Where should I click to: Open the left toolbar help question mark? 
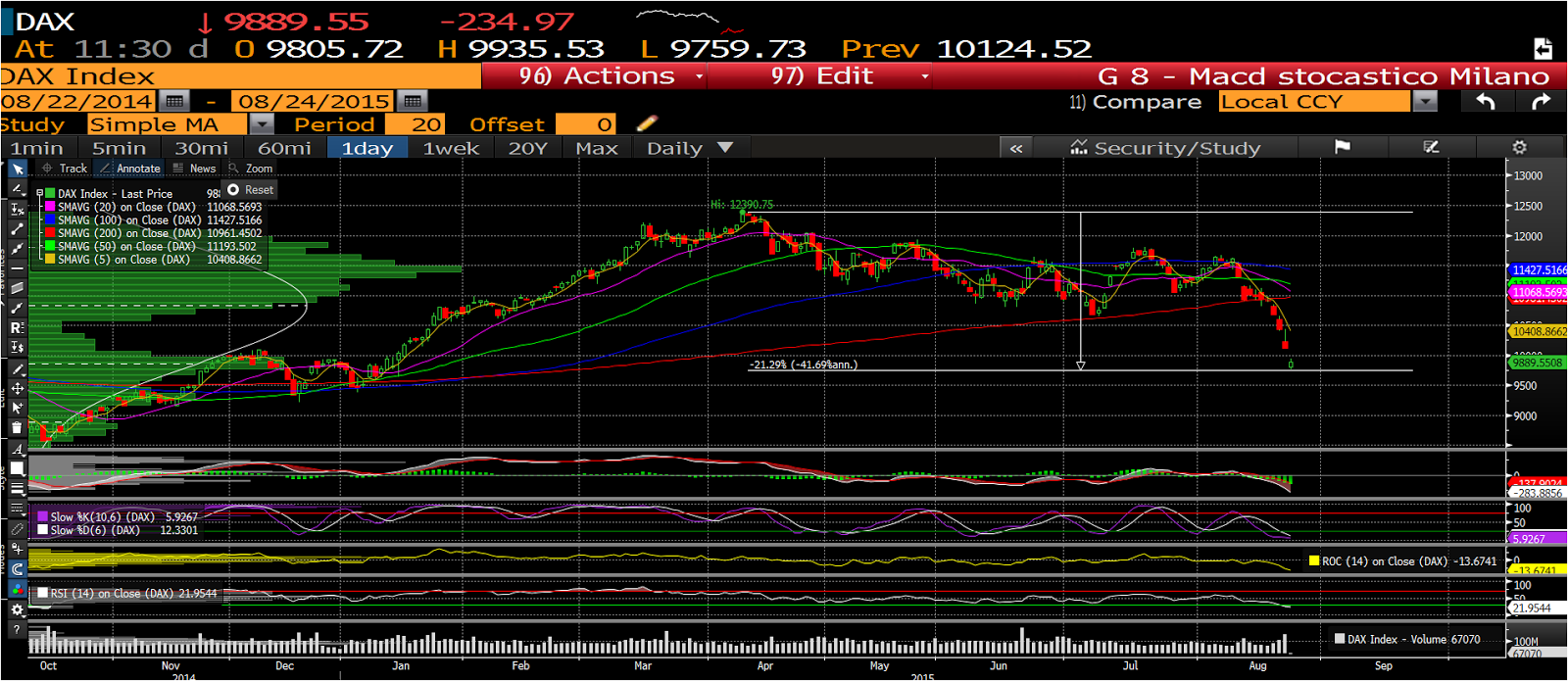pos(17,629)
